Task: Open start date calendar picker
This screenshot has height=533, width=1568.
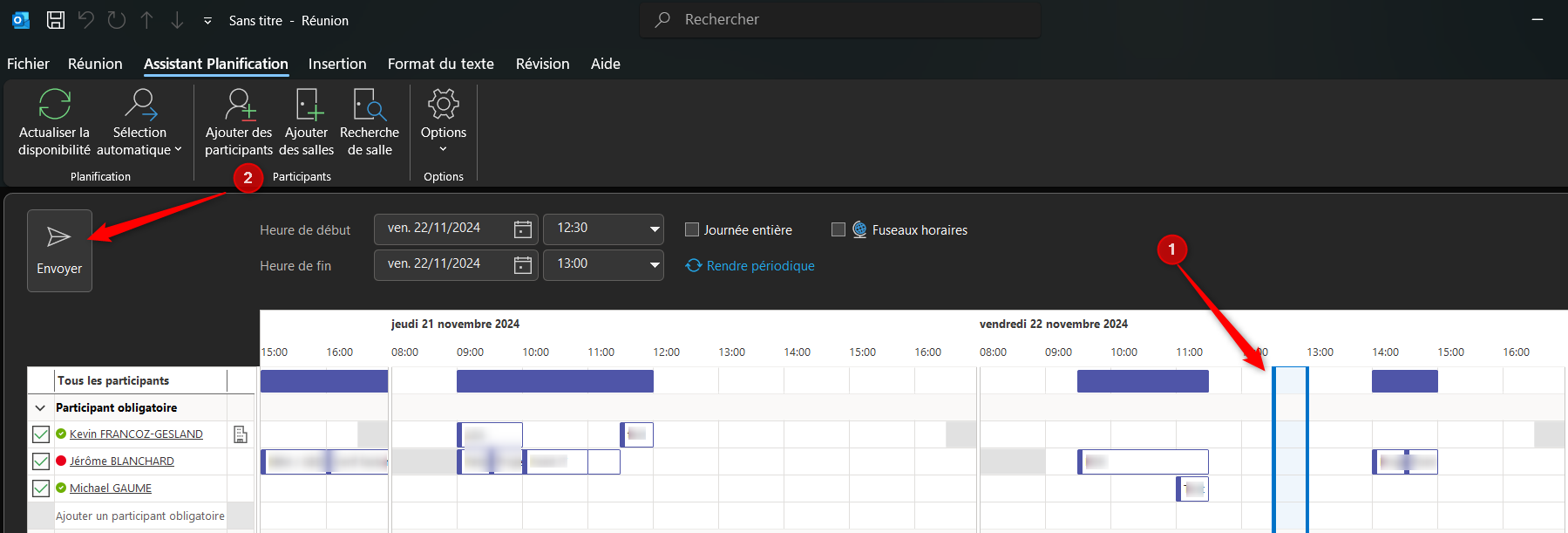Action: (x=523, y=229)
